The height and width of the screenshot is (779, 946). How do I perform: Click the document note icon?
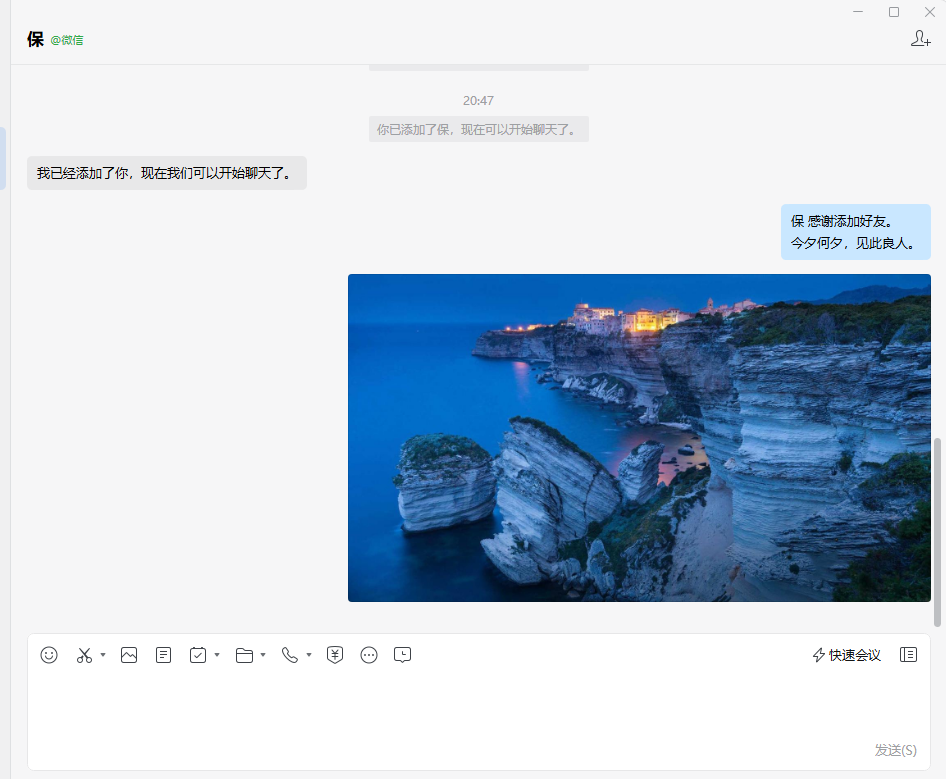point(163,655)
